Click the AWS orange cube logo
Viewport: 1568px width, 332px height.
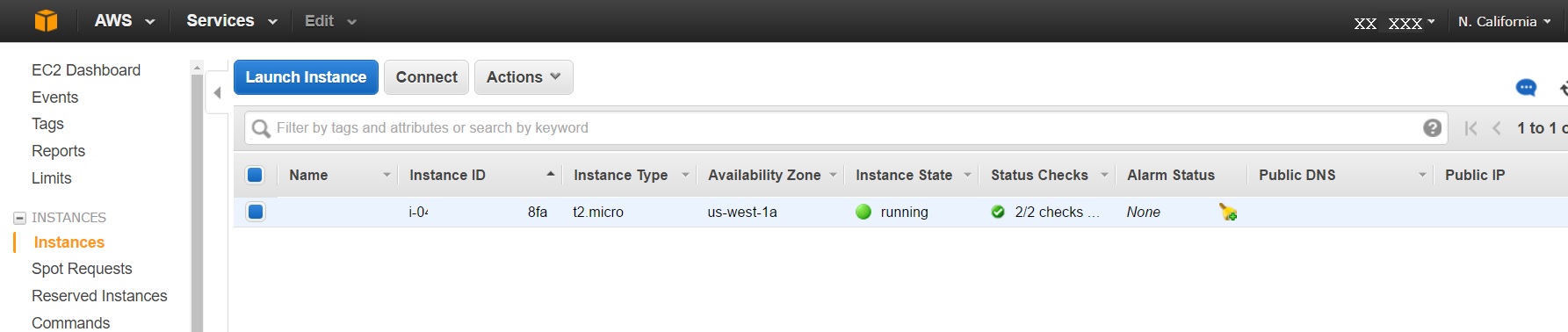pos(46,20)
